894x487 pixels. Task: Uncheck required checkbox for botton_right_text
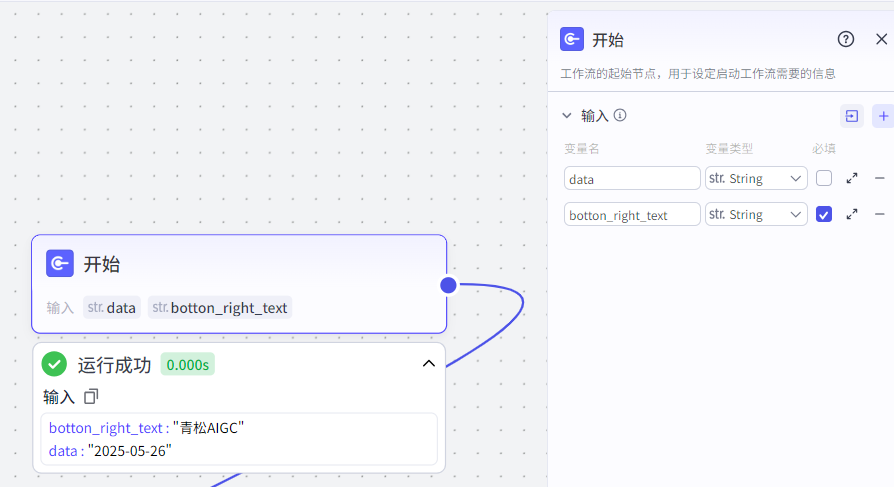click(824, 214)
